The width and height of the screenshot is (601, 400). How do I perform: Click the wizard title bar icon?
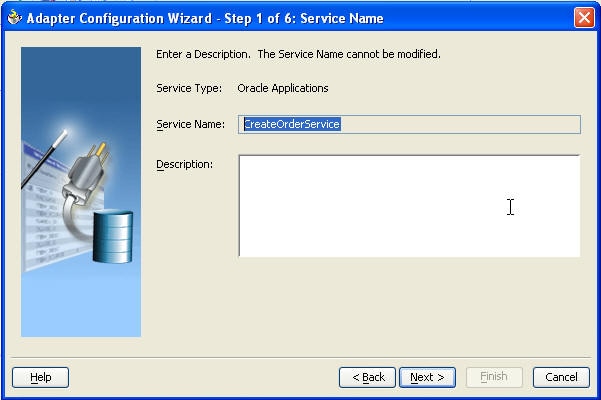point(15,17)
